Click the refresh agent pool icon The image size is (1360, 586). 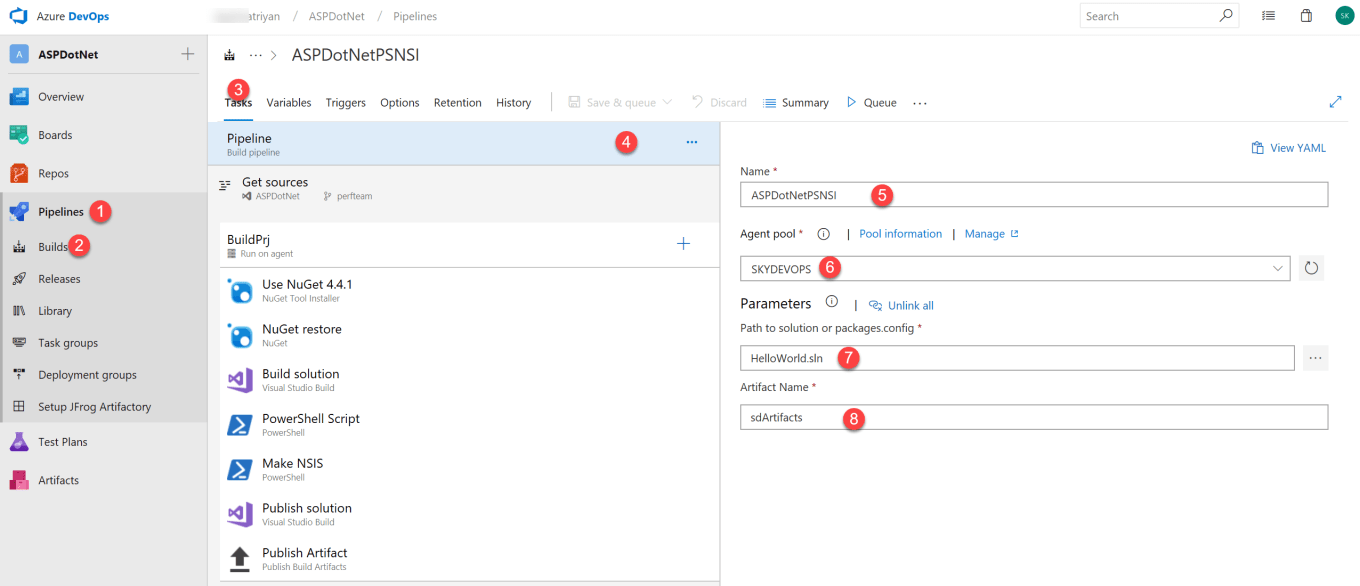point(1311,268)
